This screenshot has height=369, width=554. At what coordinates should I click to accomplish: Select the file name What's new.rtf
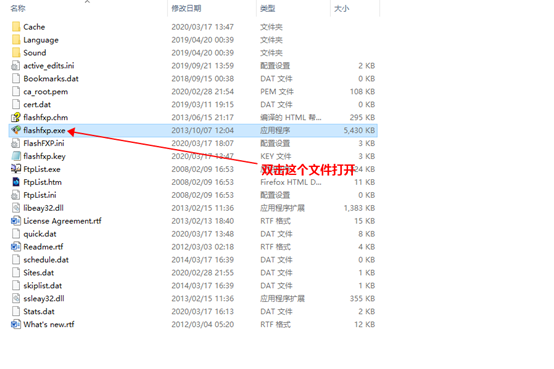coord(49,324)
